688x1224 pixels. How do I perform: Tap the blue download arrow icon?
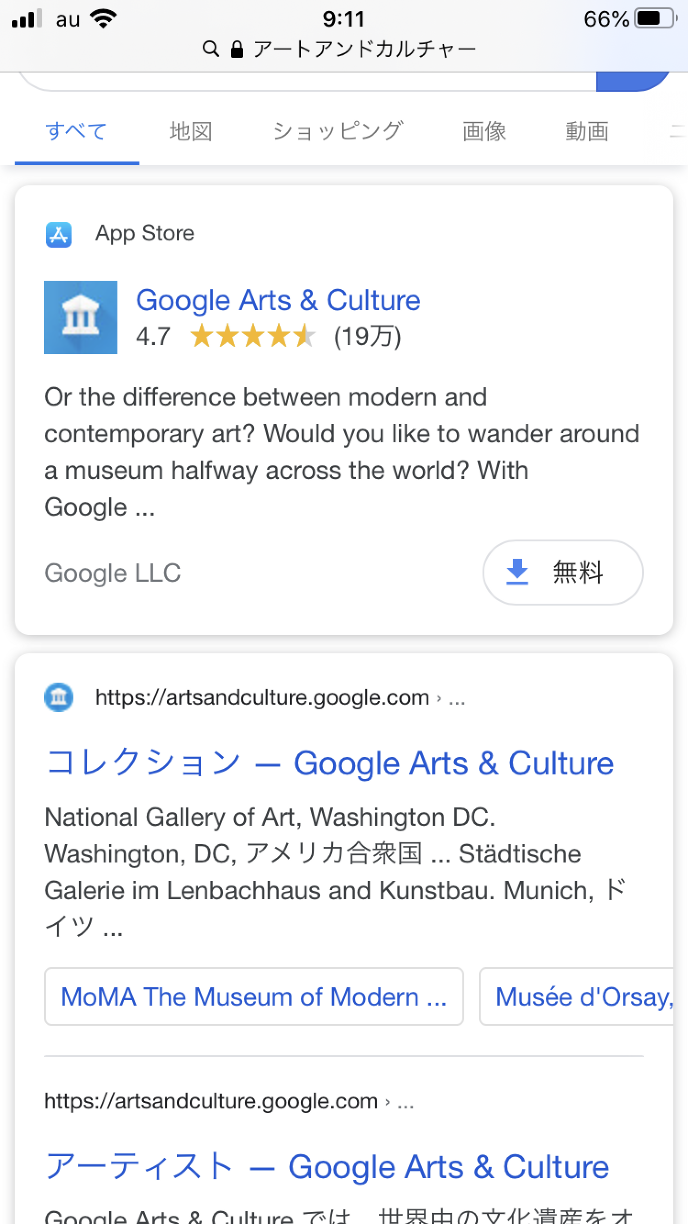517,572
